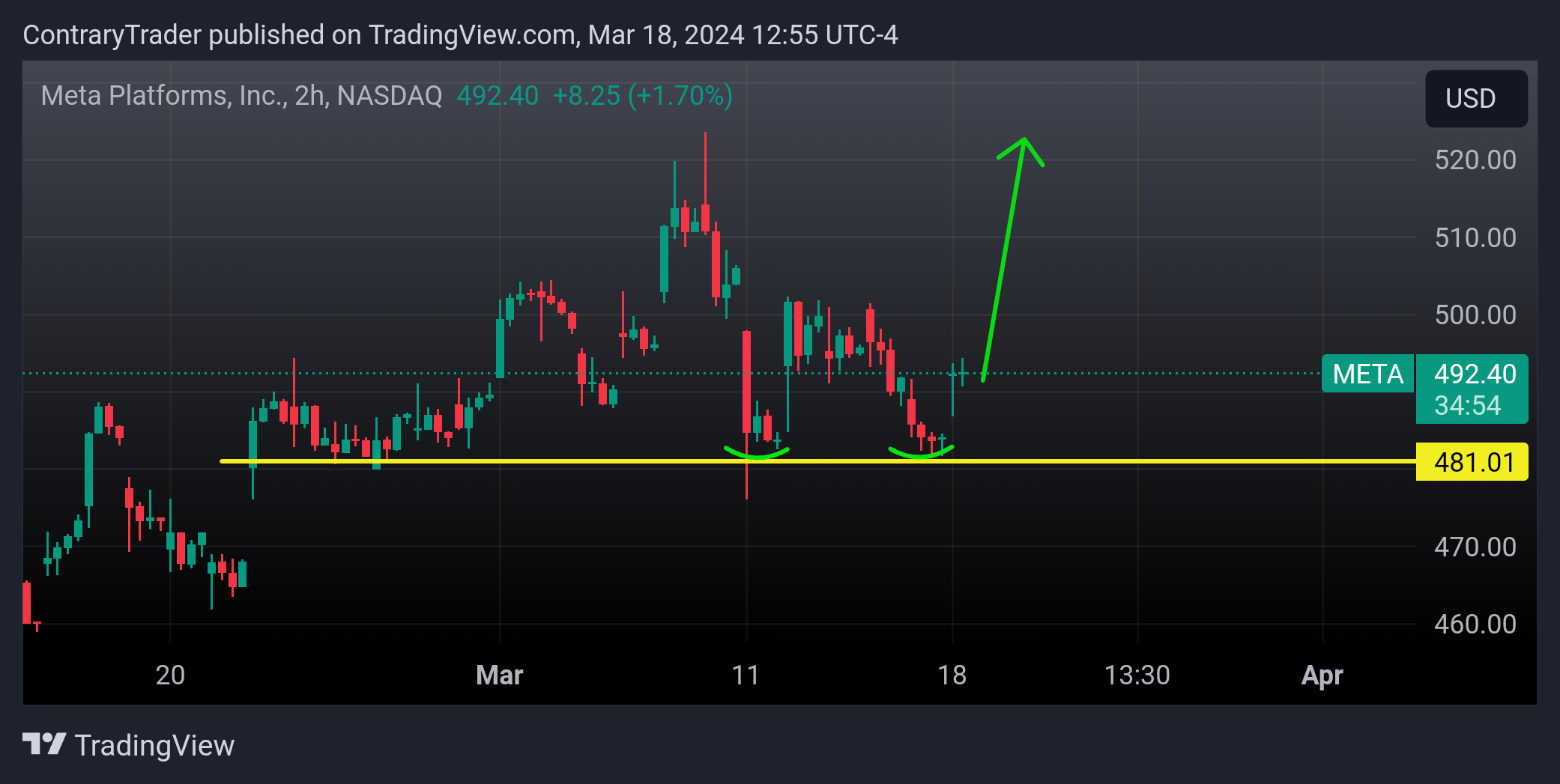Click the +8.25 (+1.70%) change value

642,95
